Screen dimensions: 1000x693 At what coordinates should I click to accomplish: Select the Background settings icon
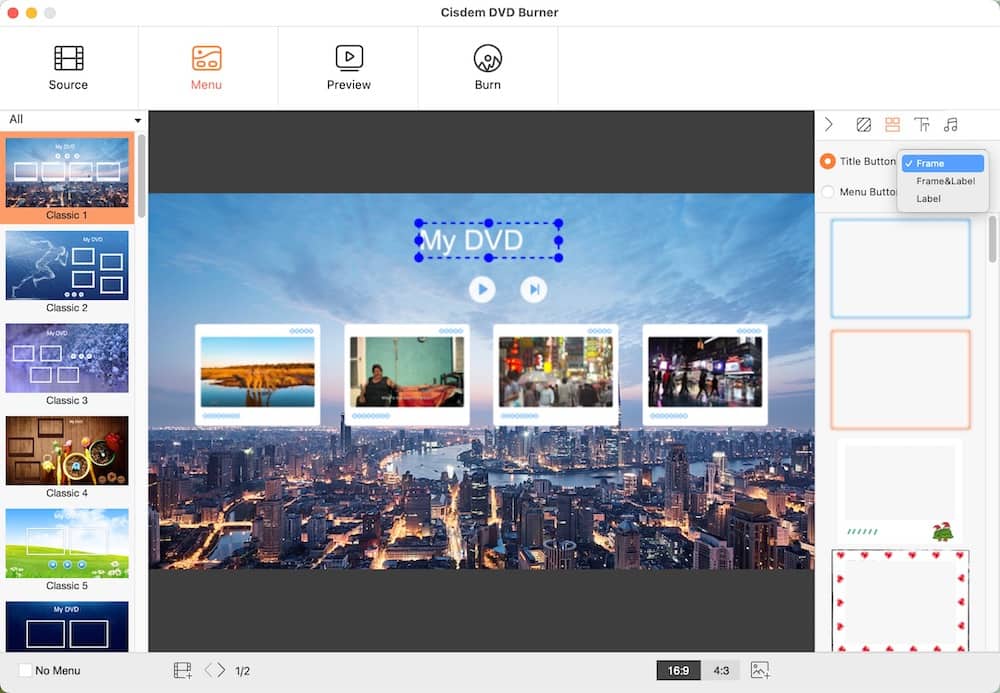[864, 124]
